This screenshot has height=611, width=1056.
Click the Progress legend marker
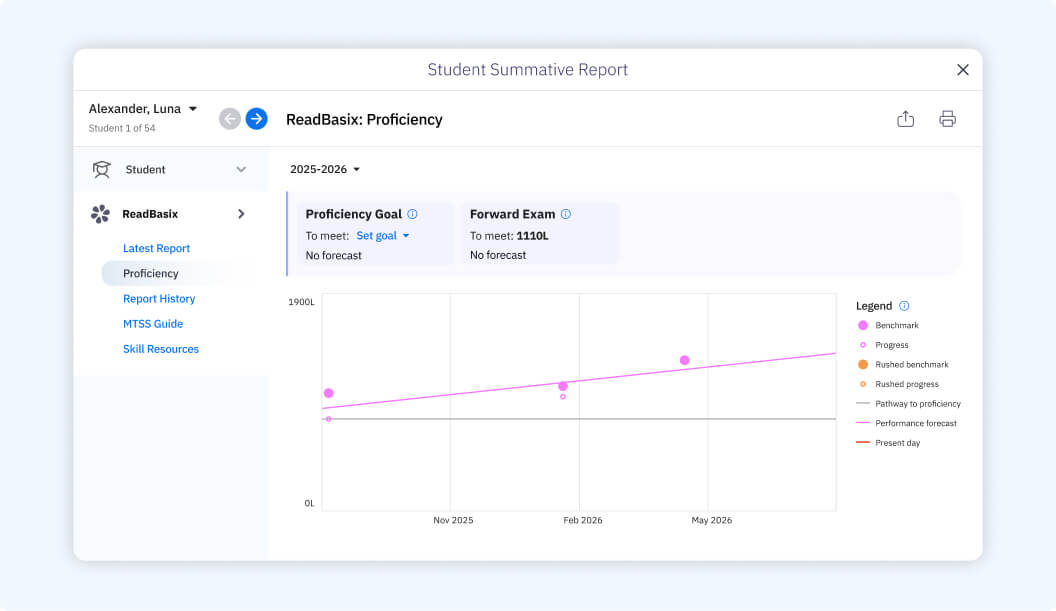(863, 345)
